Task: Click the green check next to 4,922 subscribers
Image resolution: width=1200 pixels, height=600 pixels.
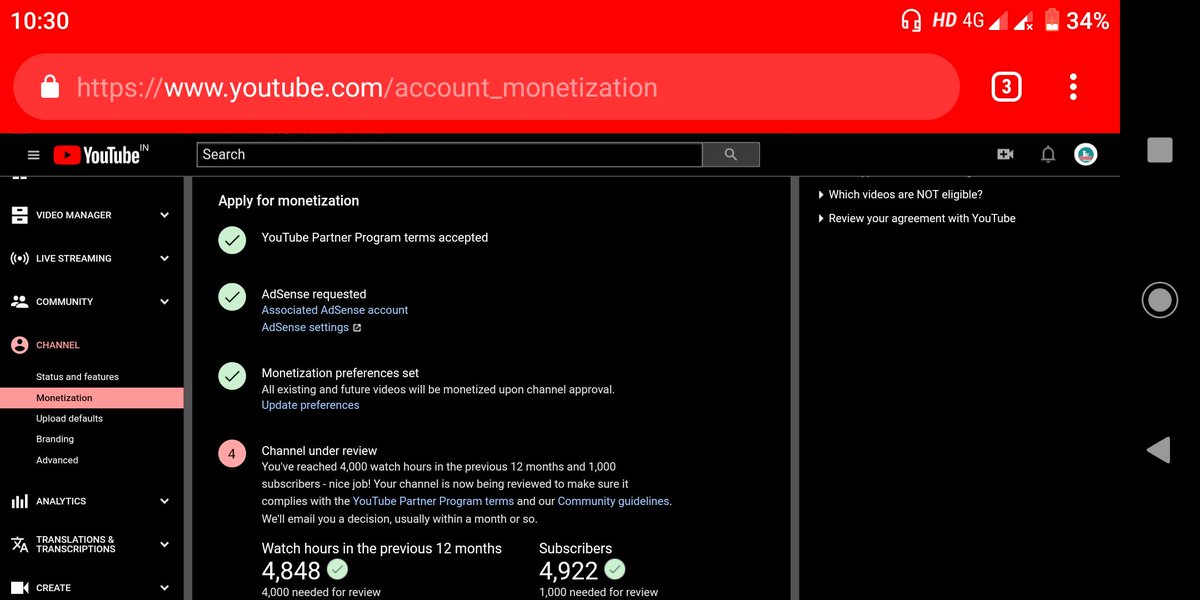Action: [x=615, y=569]
